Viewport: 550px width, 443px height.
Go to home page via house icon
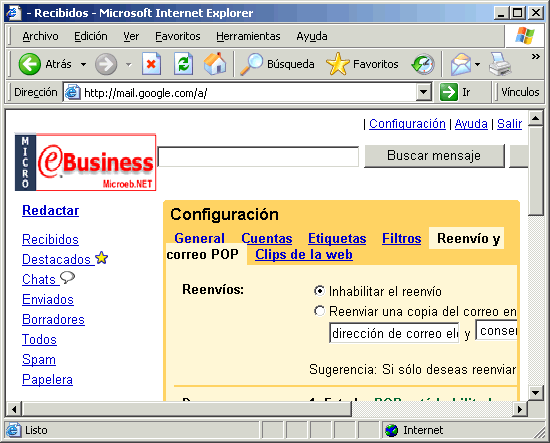click(x=215, y=64)
